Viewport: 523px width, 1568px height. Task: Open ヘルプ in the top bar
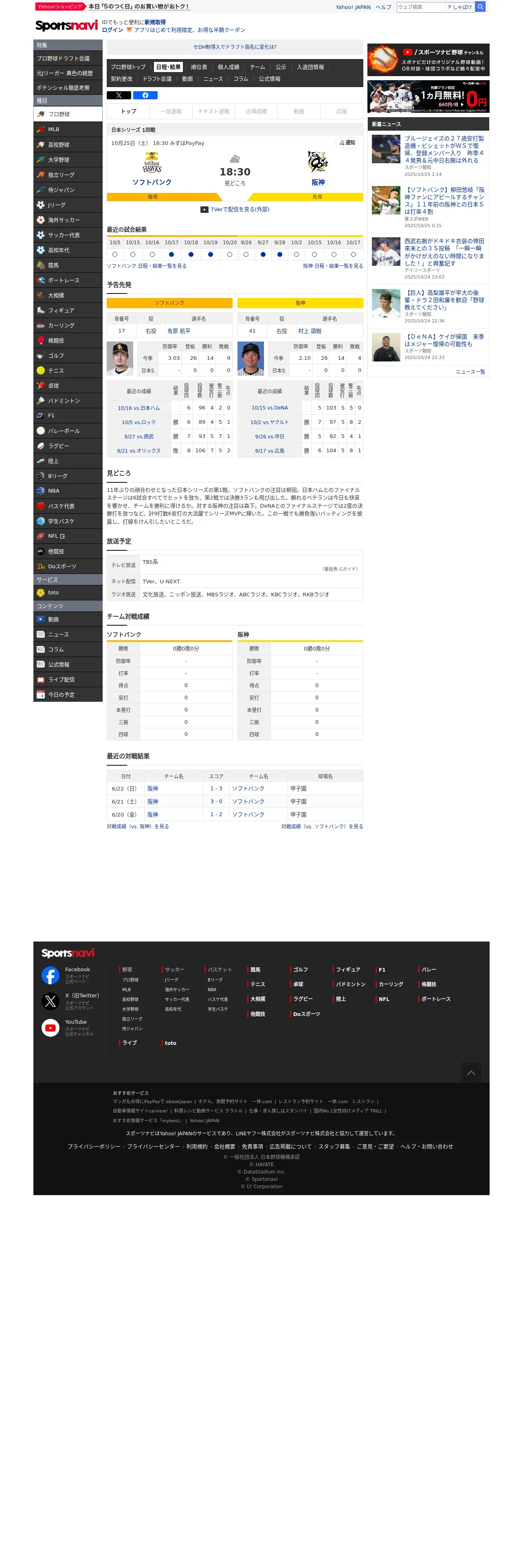click(x=384, y=7)
